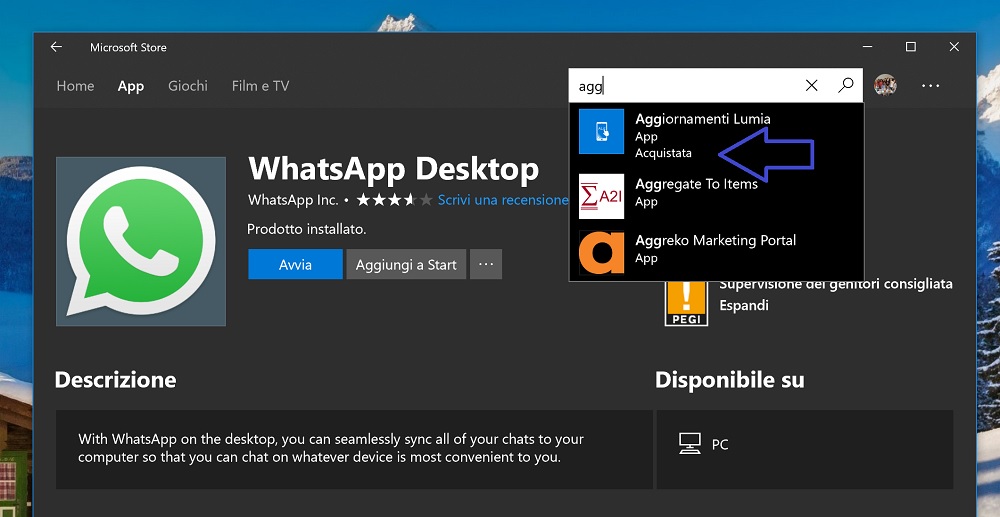Select the Aggreko Marketing Portal suggestion text
Screen dimensions: 1000x517
point(716,240)
